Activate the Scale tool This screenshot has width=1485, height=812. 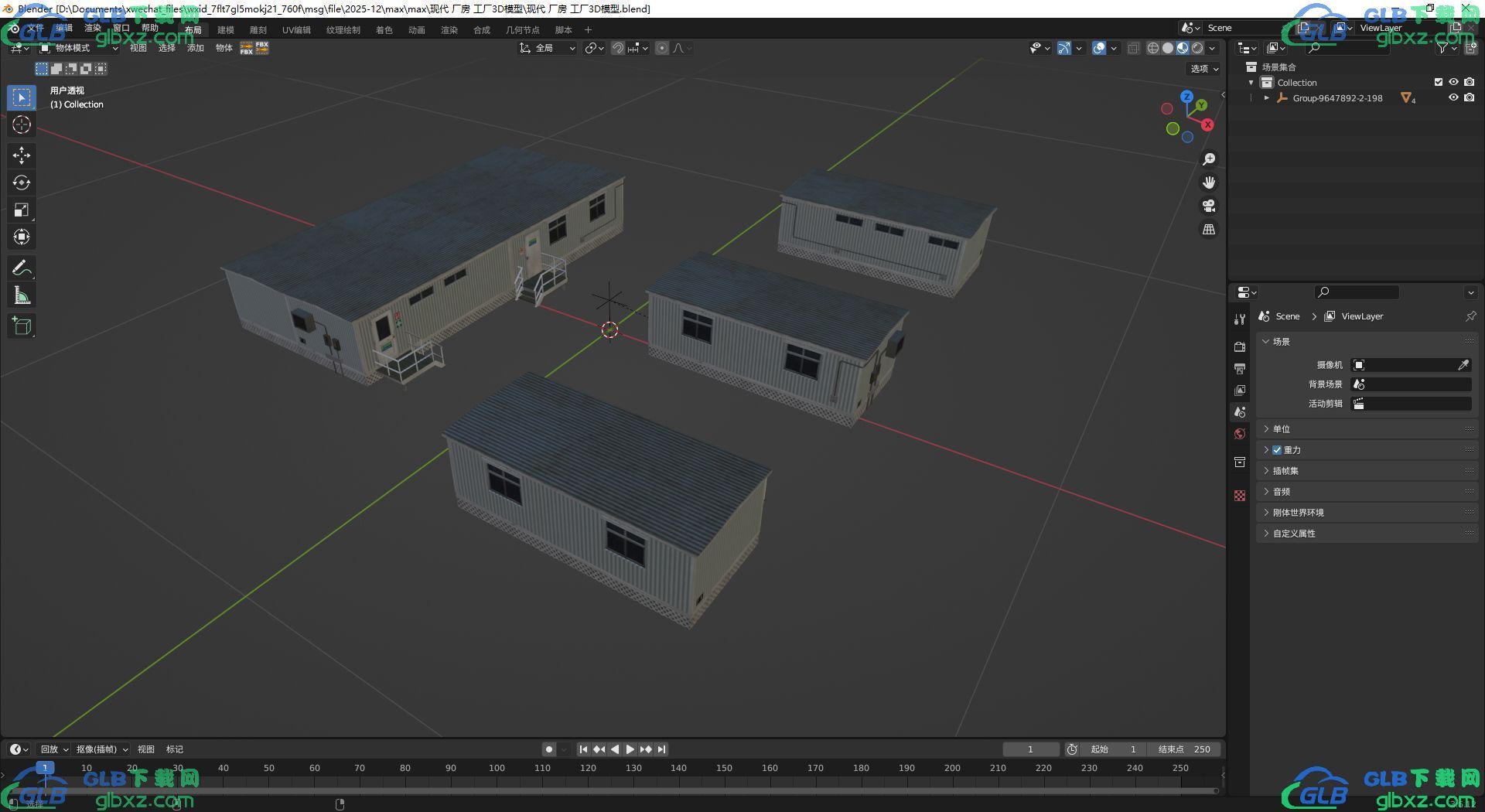coord(21,210)
